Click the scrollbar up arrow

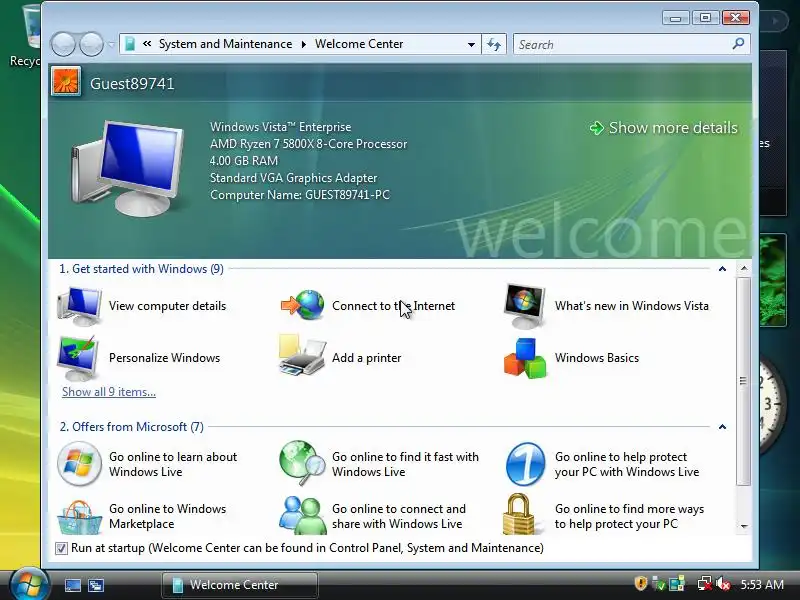tap(744, 268)
